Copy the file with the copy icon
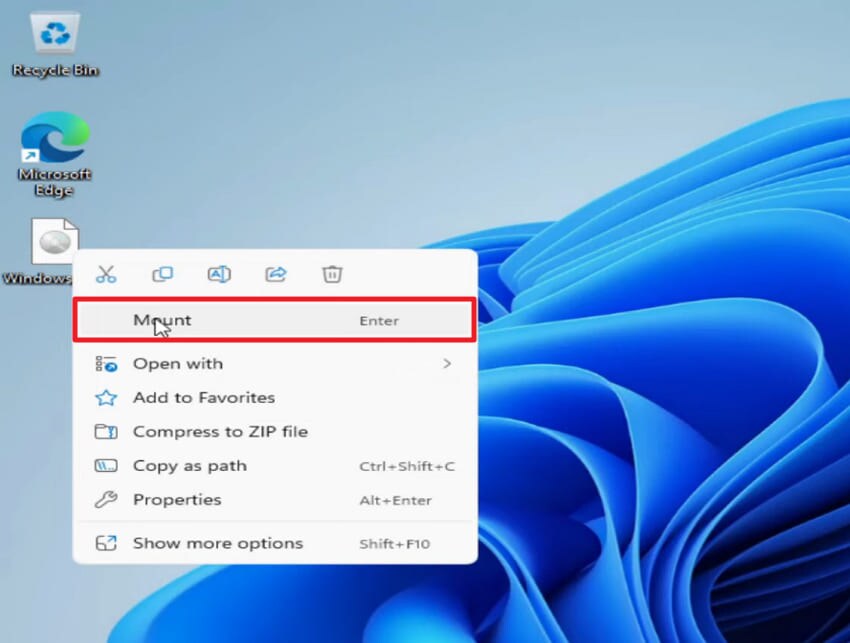 (x=162, y=274)
